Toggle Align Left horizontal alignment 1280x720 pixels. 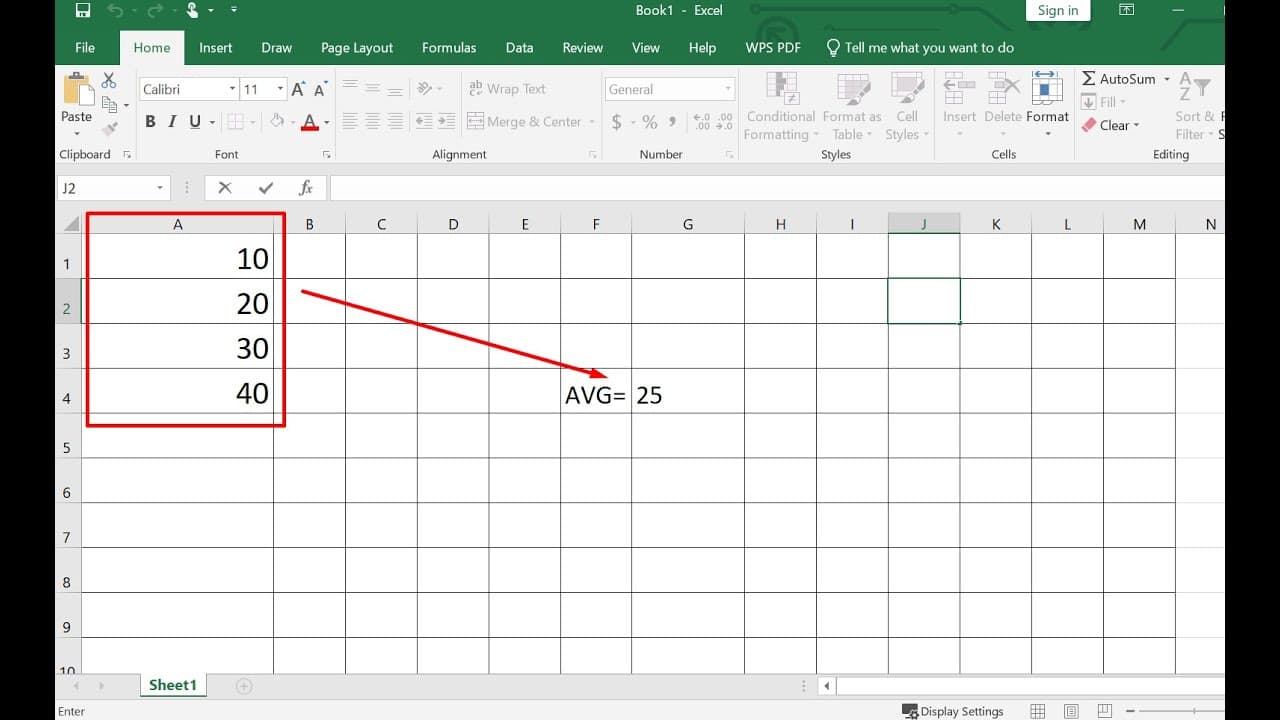click(x=350, y=121)
